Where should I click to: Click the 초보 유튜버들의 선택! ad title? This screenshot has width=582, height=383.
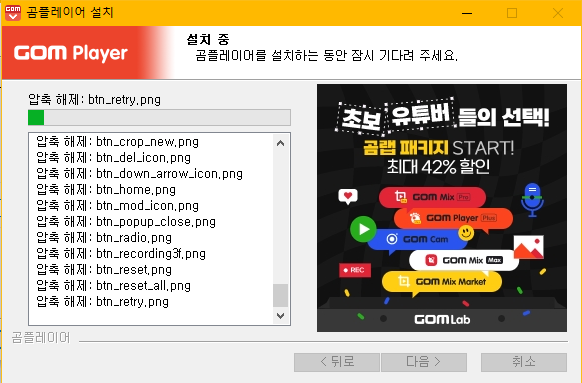(442, 117)
